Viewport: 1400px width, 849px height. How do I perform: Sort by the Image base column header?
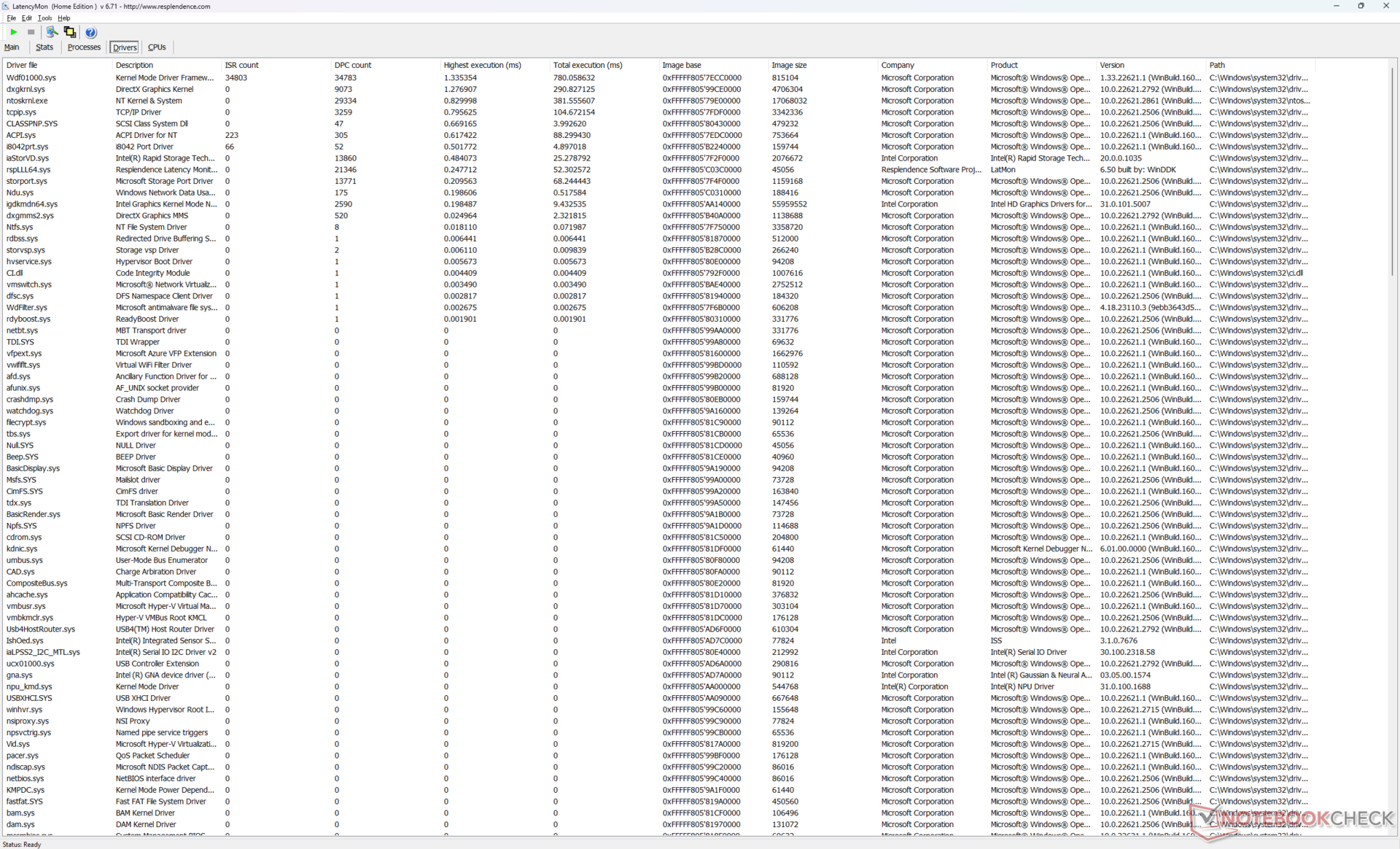(713, 65)
